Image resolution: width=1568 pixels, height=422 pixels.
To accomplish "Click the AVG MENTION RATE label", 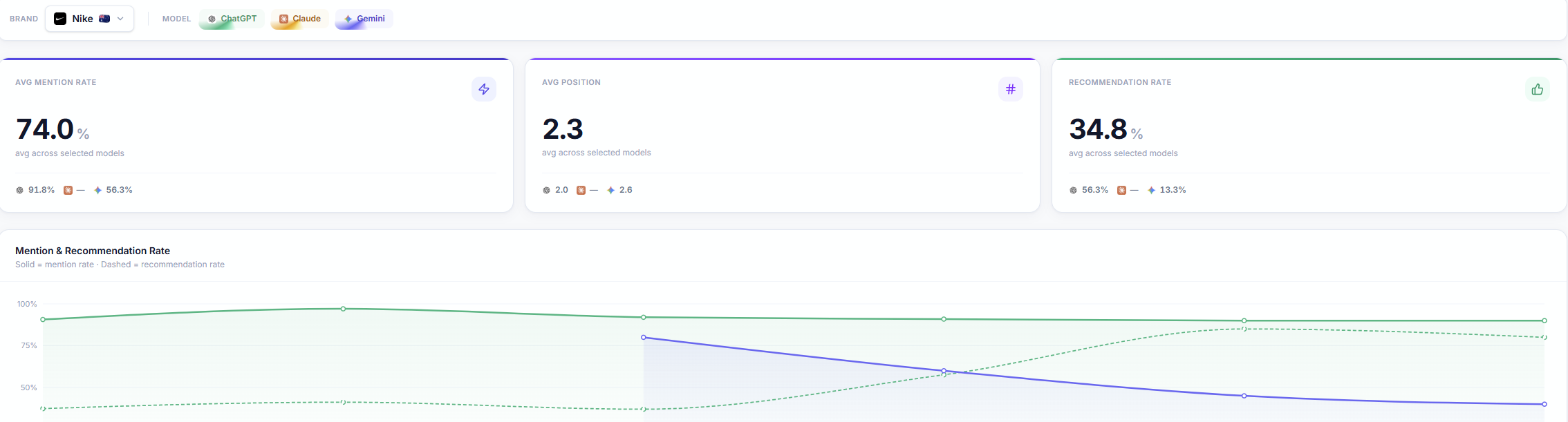I will click(x=56, y=82).
